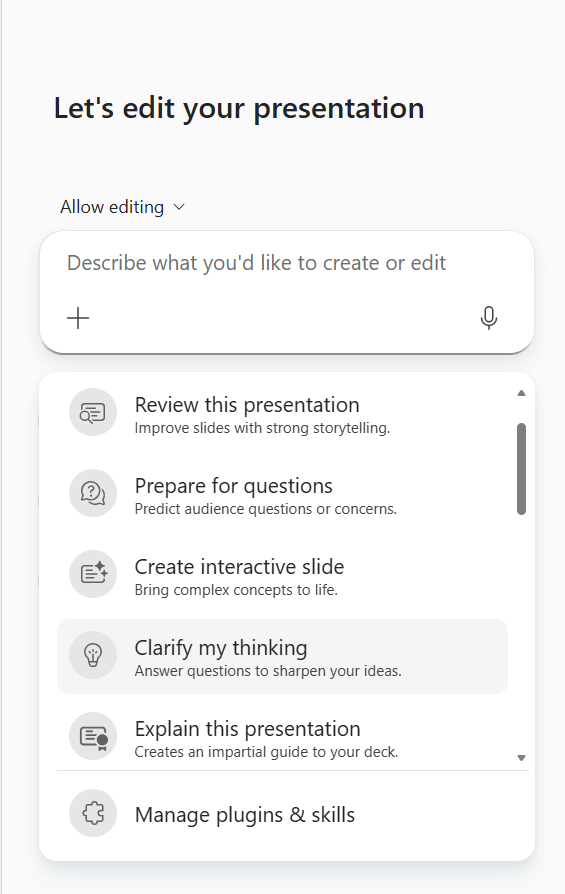The height and width of the screenshot is (894, 565).
Task: Focus the Describe what you'd like input field
Action: point(287,263)
